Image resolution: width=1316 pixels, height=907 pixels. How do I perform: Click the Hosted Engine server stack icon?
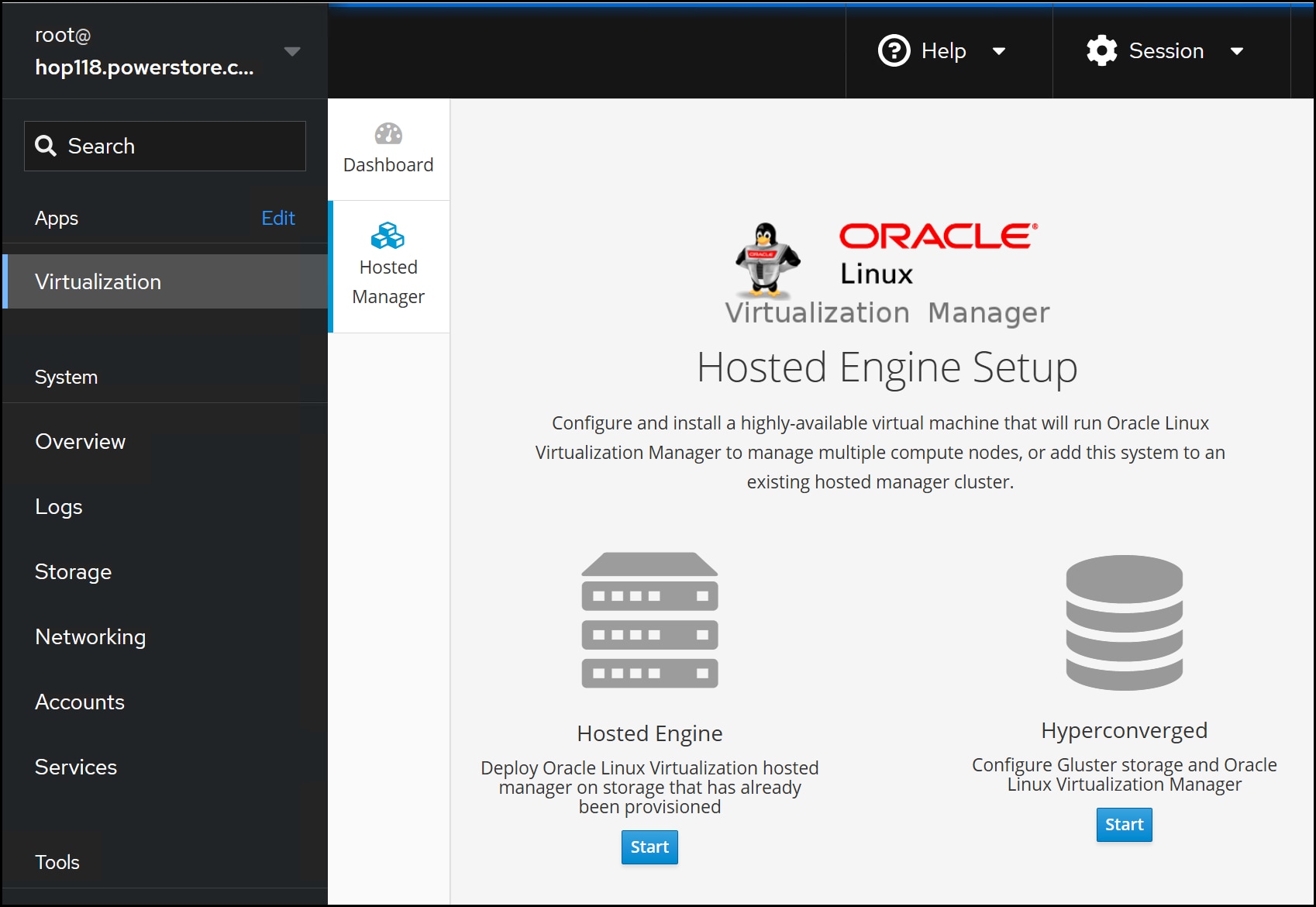[649, 620]
